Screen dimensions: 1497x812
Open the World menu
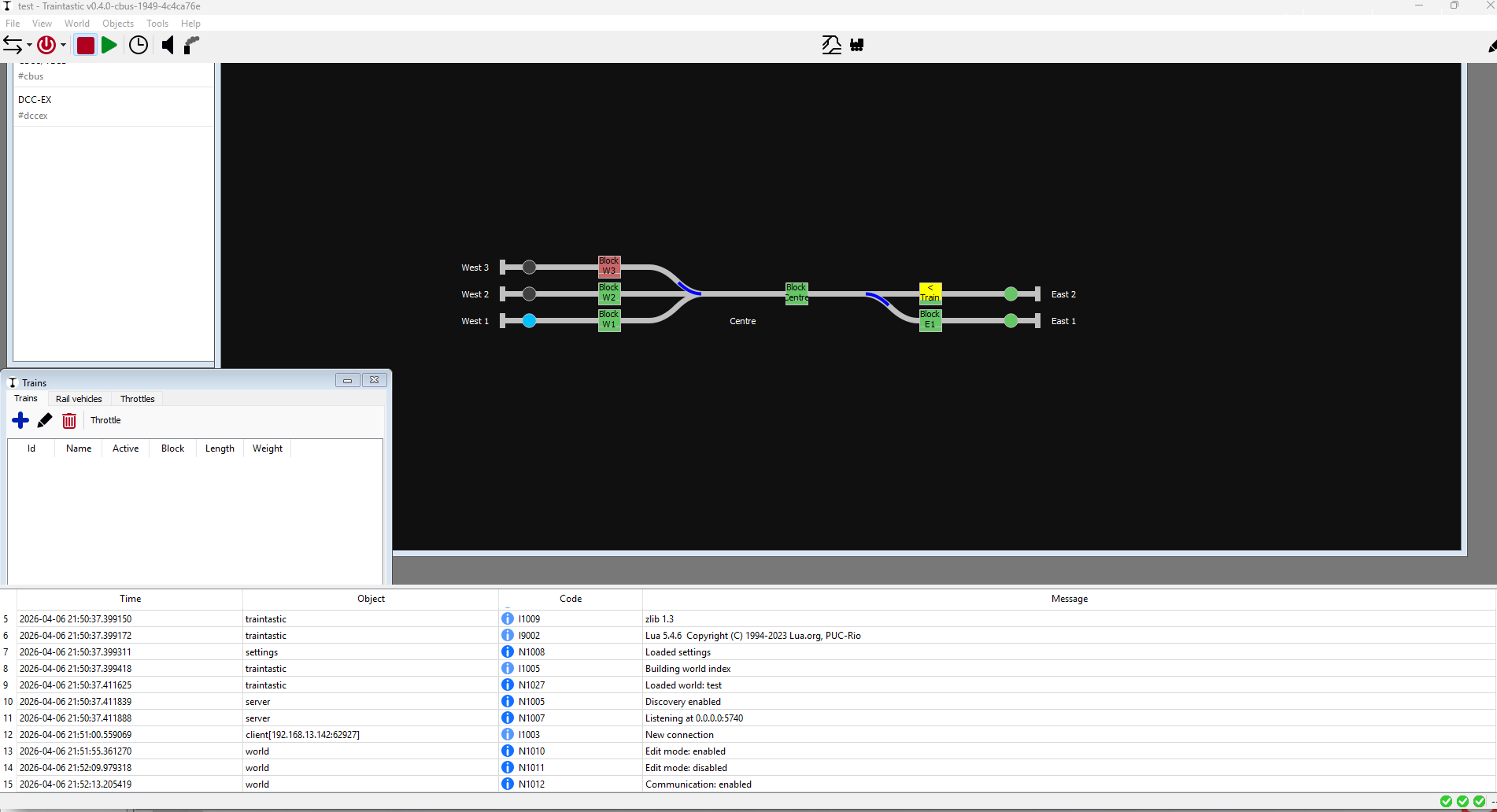(x=76, y=24)
